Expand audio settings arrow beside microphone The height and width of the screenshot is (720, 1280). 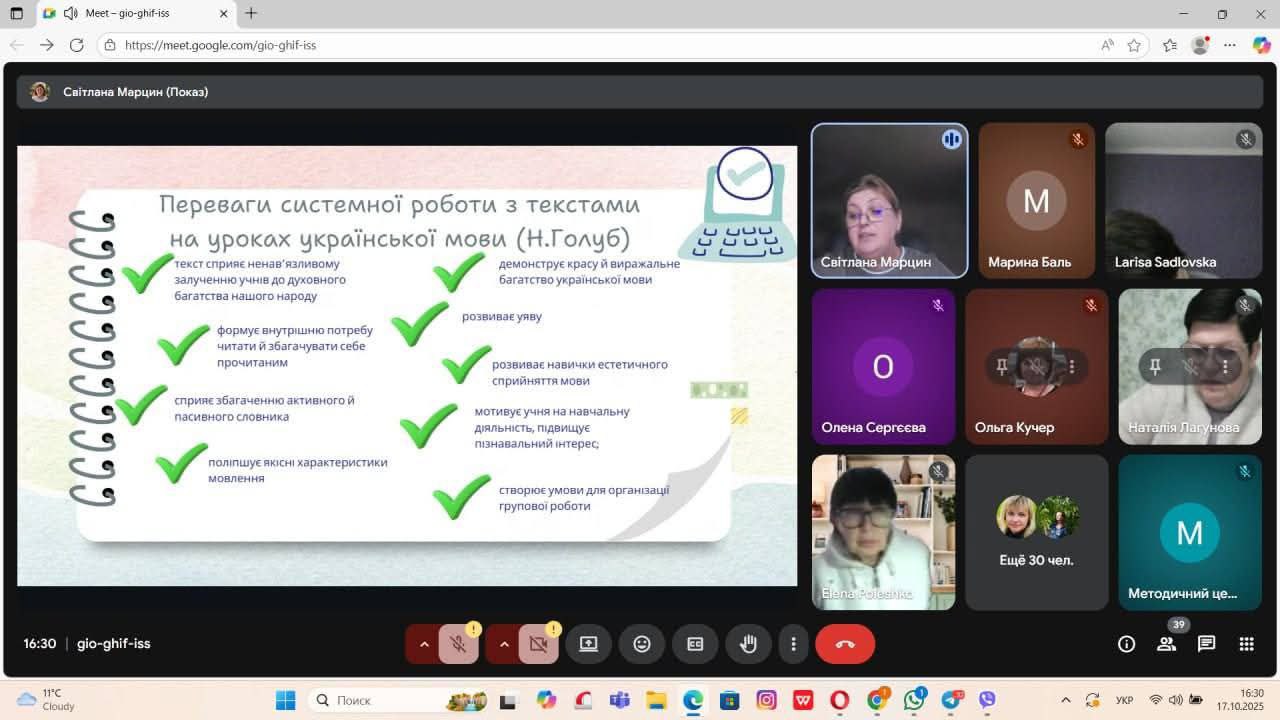click(424, 644)
